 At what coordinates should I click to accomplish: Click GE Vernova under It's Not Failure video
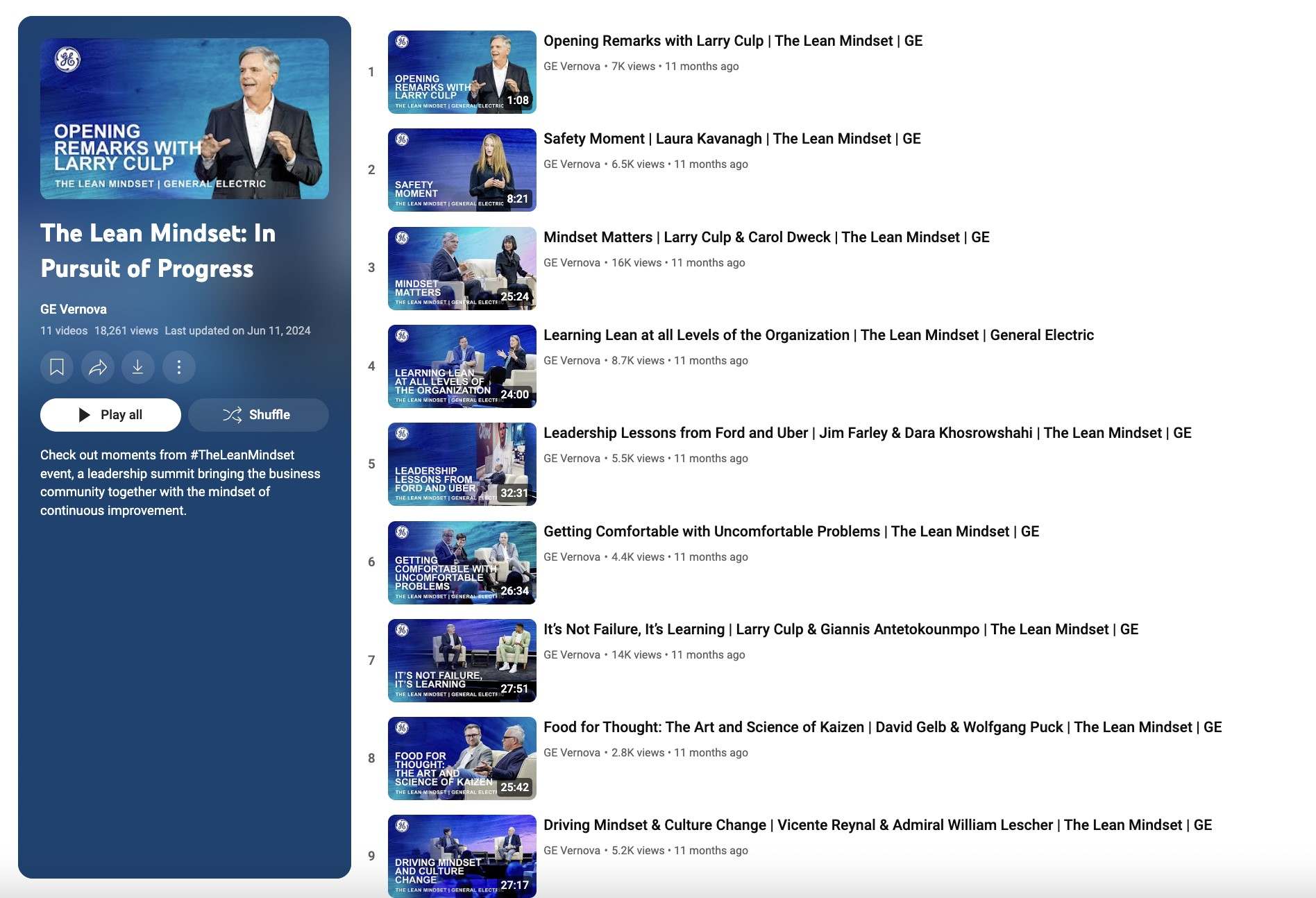tap(572, 655)
